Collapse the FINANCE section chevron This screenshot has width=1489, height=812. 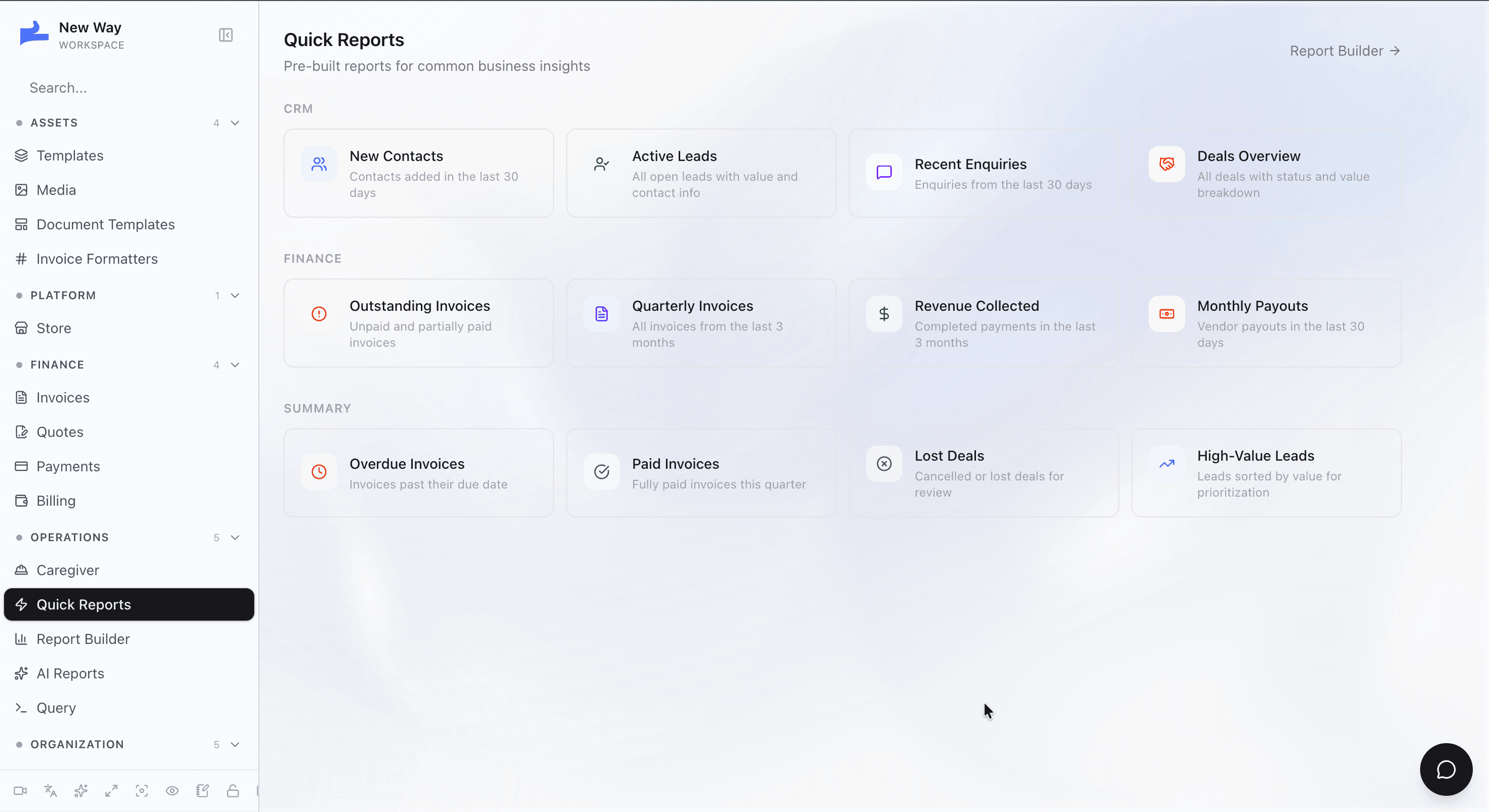click(x=236, y=366)
